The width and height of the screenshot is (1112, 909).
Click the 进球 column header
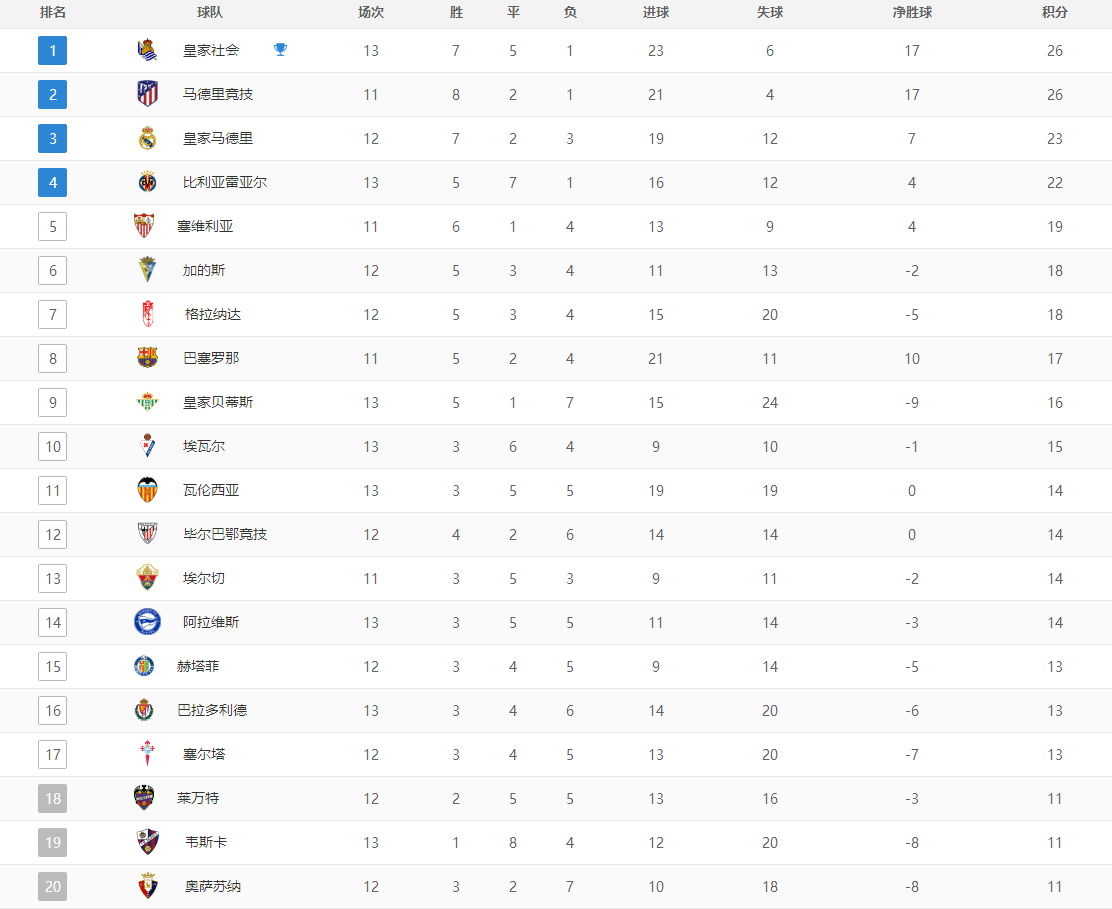click(x=655, y=12)
